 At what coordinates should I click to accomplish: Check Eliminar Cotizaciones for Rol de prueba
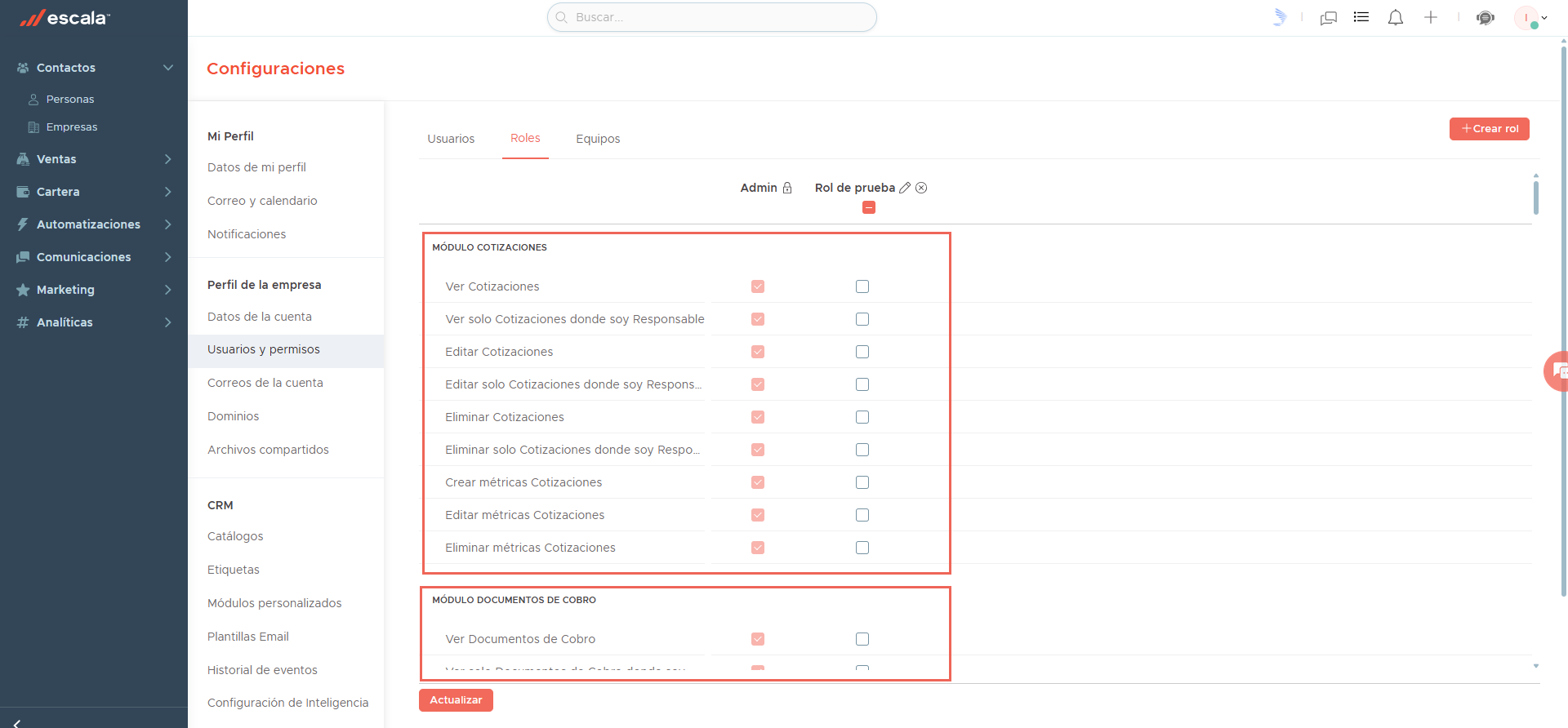pos(862,417)
